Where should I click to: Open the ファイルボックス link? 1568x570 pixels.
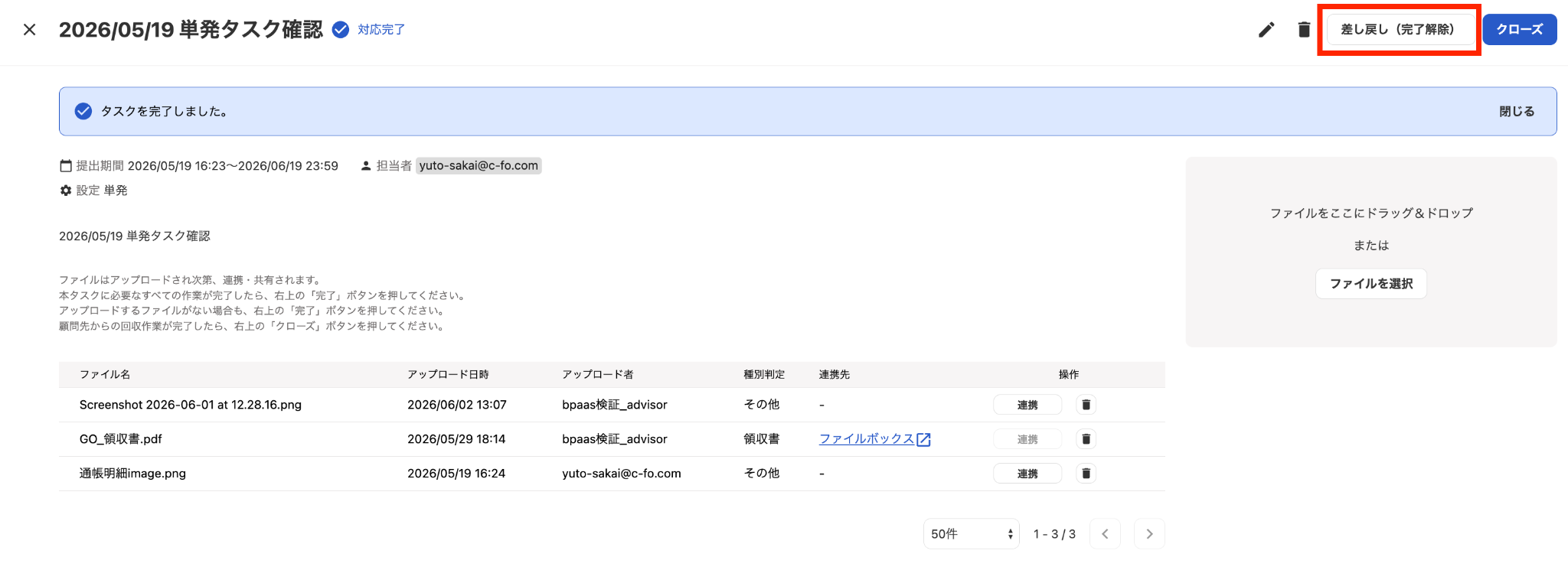coord(867,439)
